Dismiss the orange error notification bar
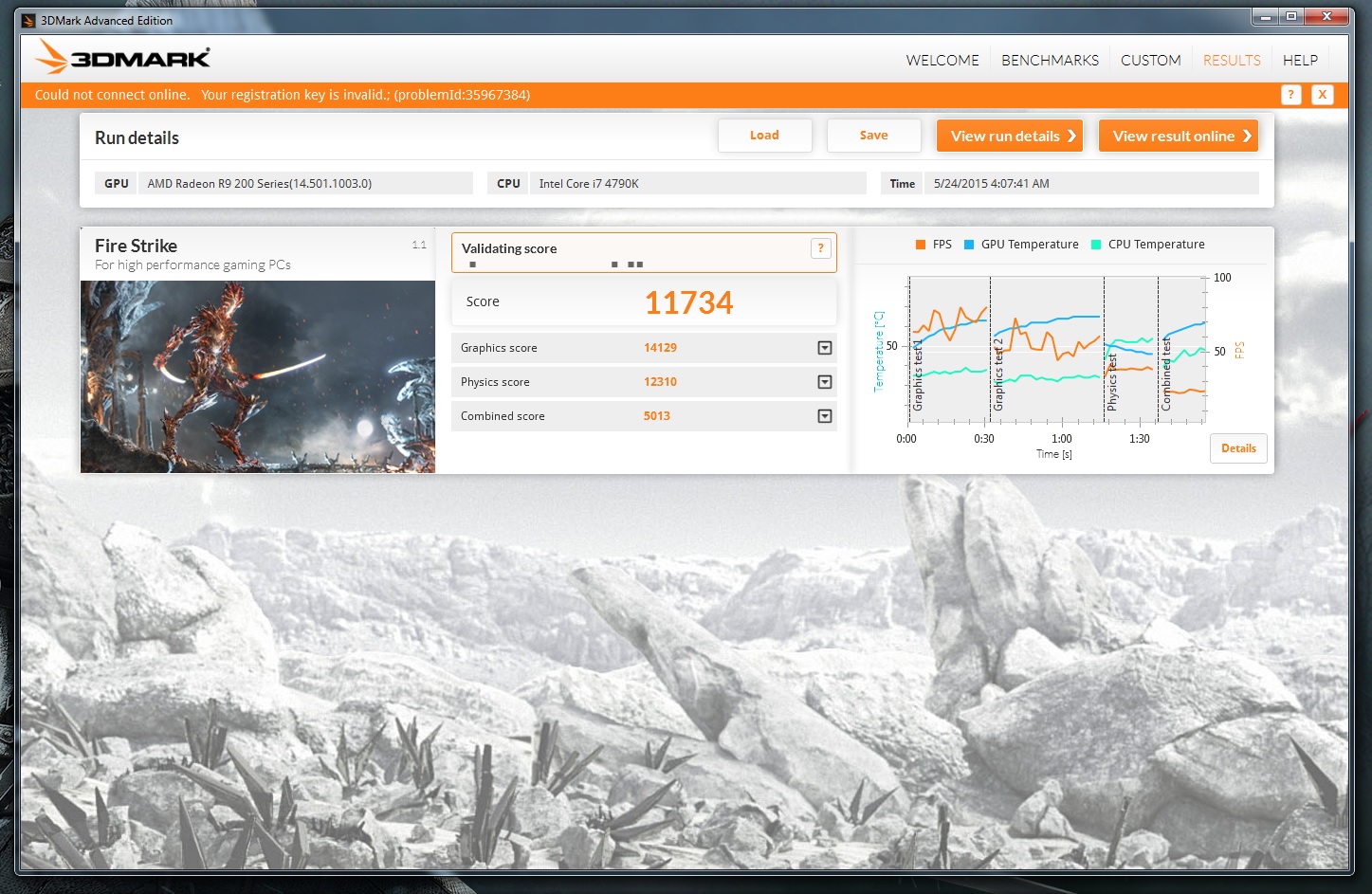 click(x=1322, y=95)
